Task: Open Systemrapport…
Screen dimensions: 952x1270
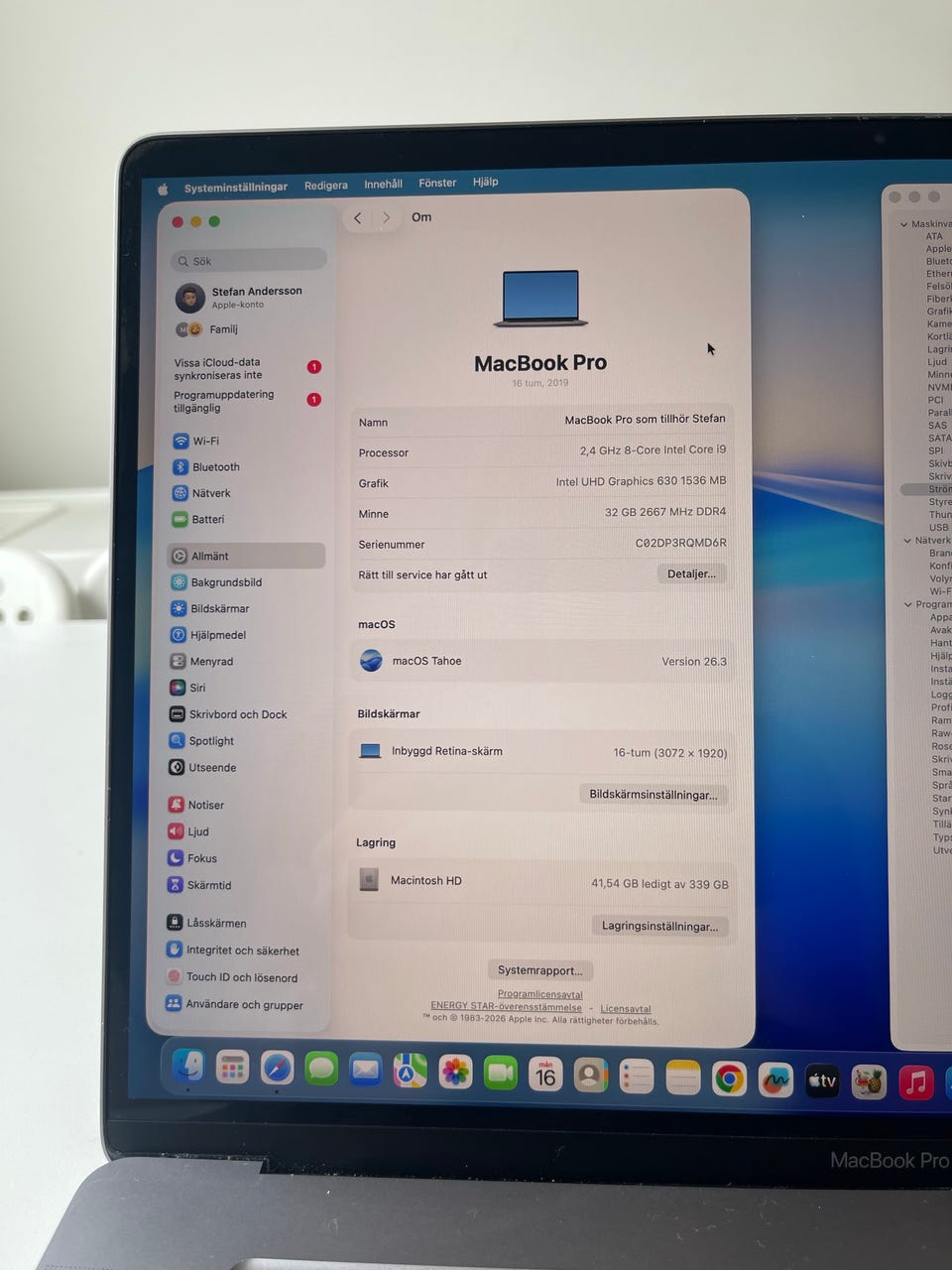Action: click(x=540, y=970)
